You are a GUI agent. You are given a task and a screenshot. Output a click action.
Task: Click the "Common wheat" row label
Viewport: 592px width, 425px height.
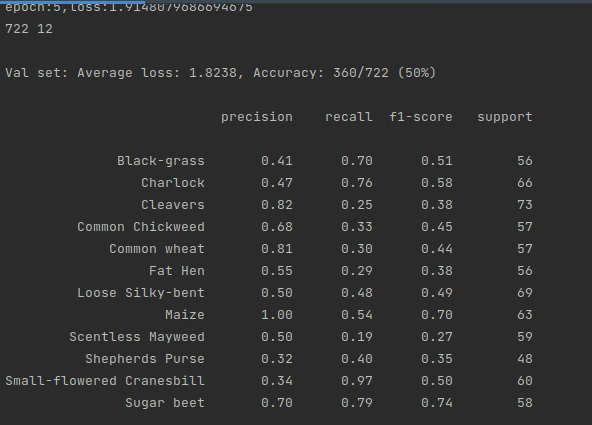click(157, 249)
